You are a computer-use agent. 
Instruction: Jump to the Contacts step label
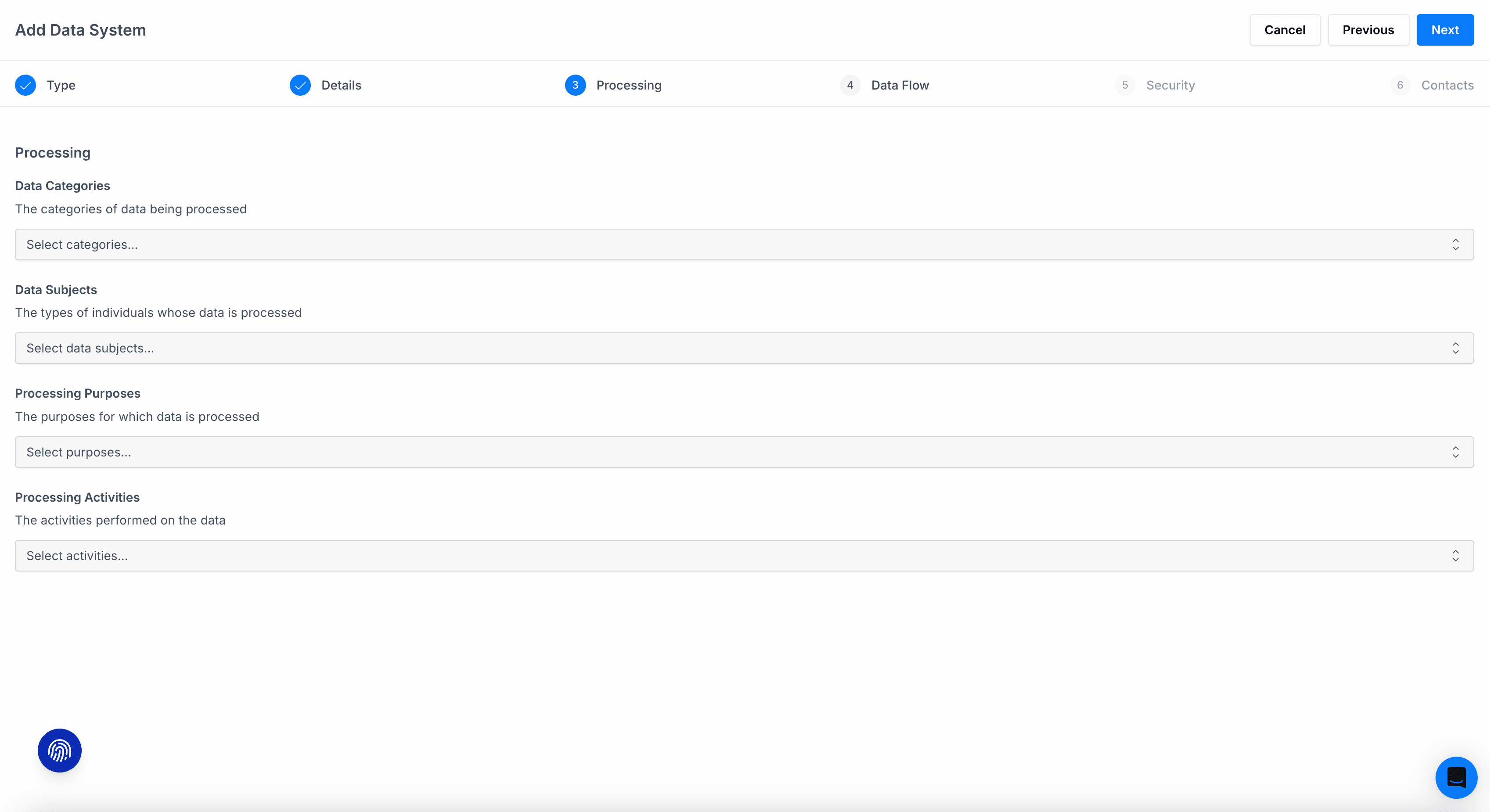tap(1447, 85)
